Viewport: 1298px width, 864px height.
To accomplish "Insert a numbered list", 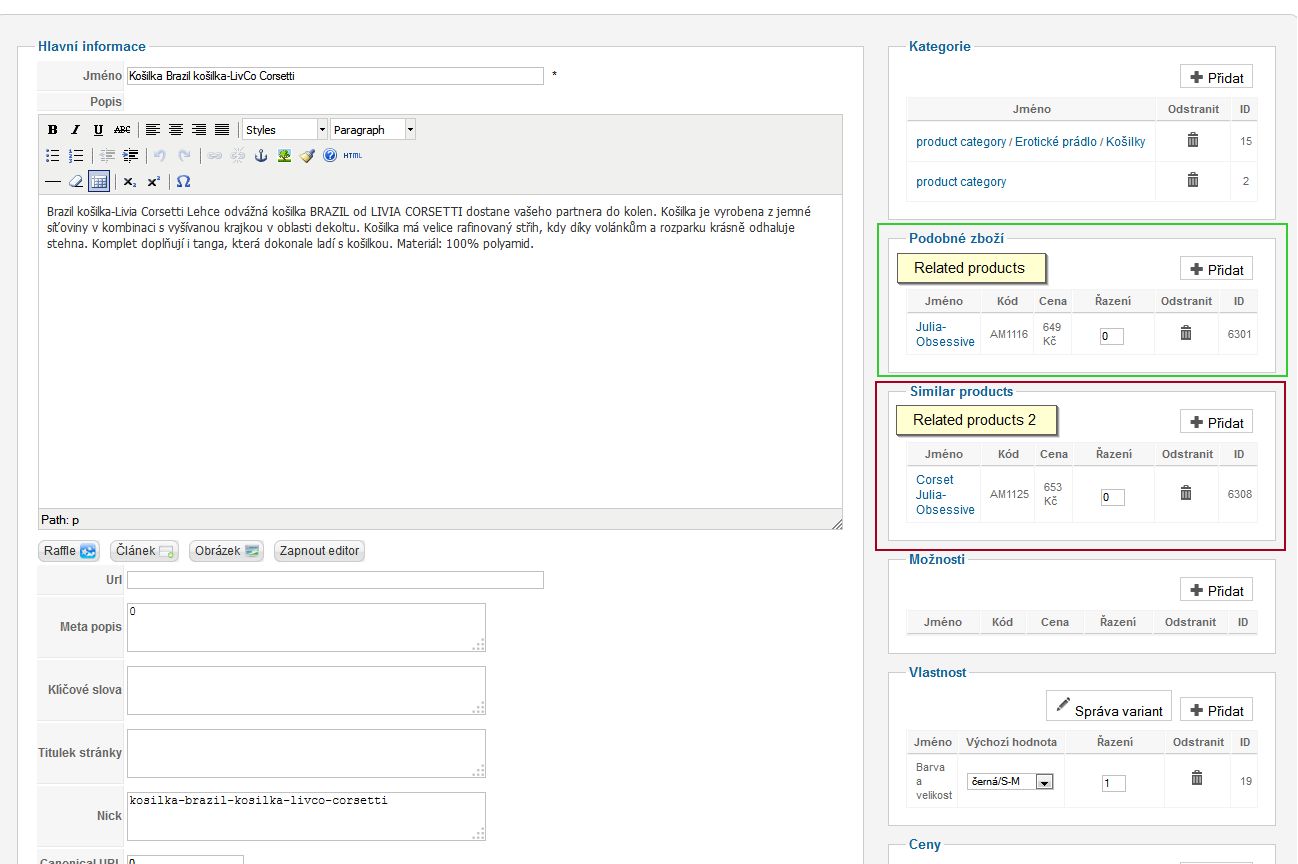I will (x=75, y=156).
